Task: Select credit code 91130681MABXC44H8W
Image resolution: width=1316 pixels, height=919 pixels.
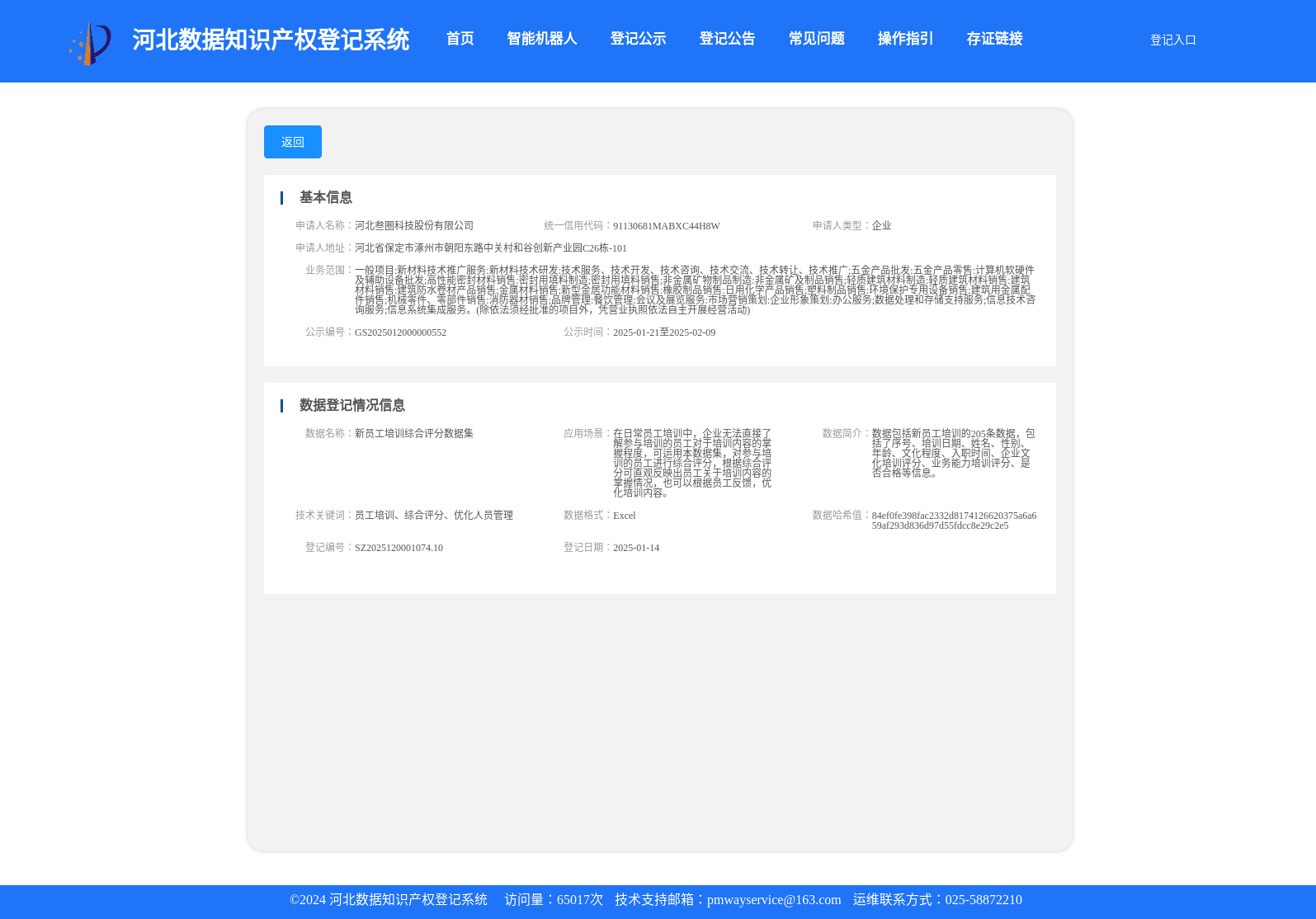Action: (667, 226)
